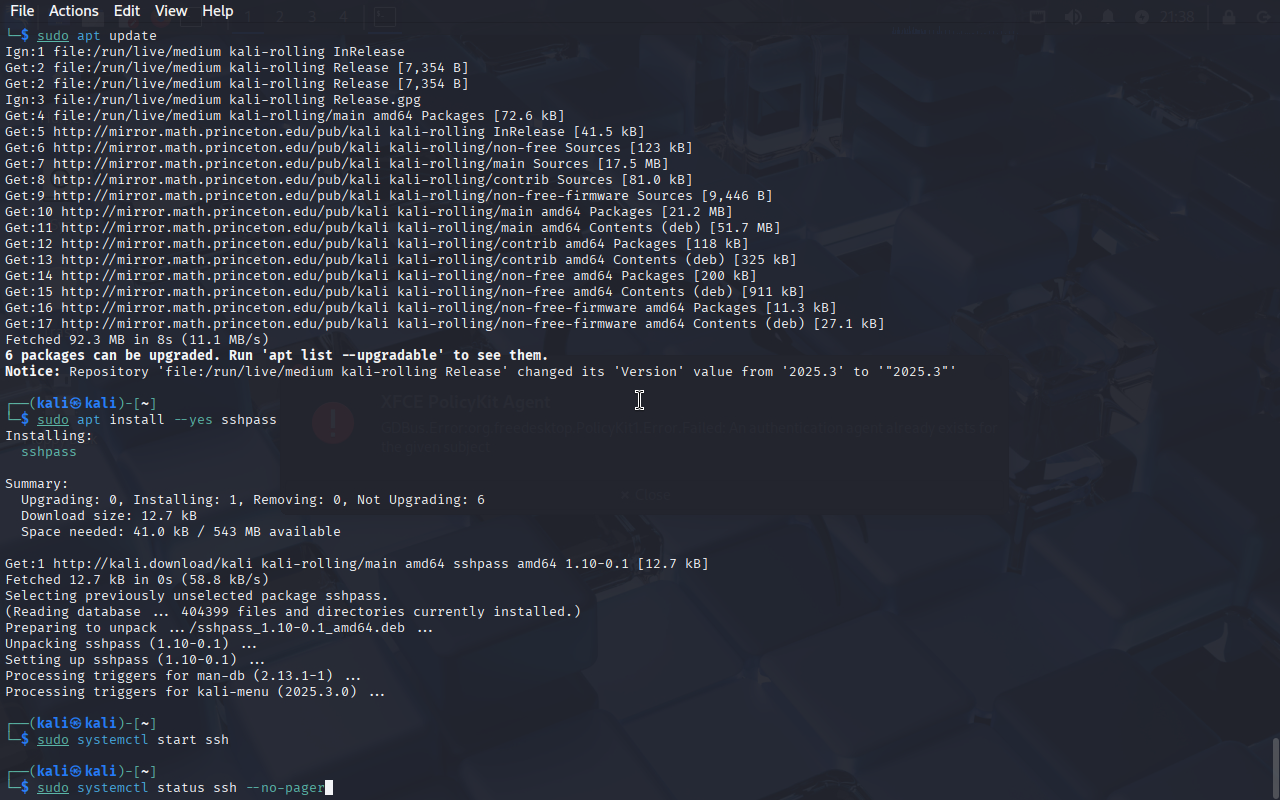Image resolution: width=1280 pixels, height=800 pixels.
Task: Click the 'Get:6' non-free Sources line
Action: (x=349, y=148)
